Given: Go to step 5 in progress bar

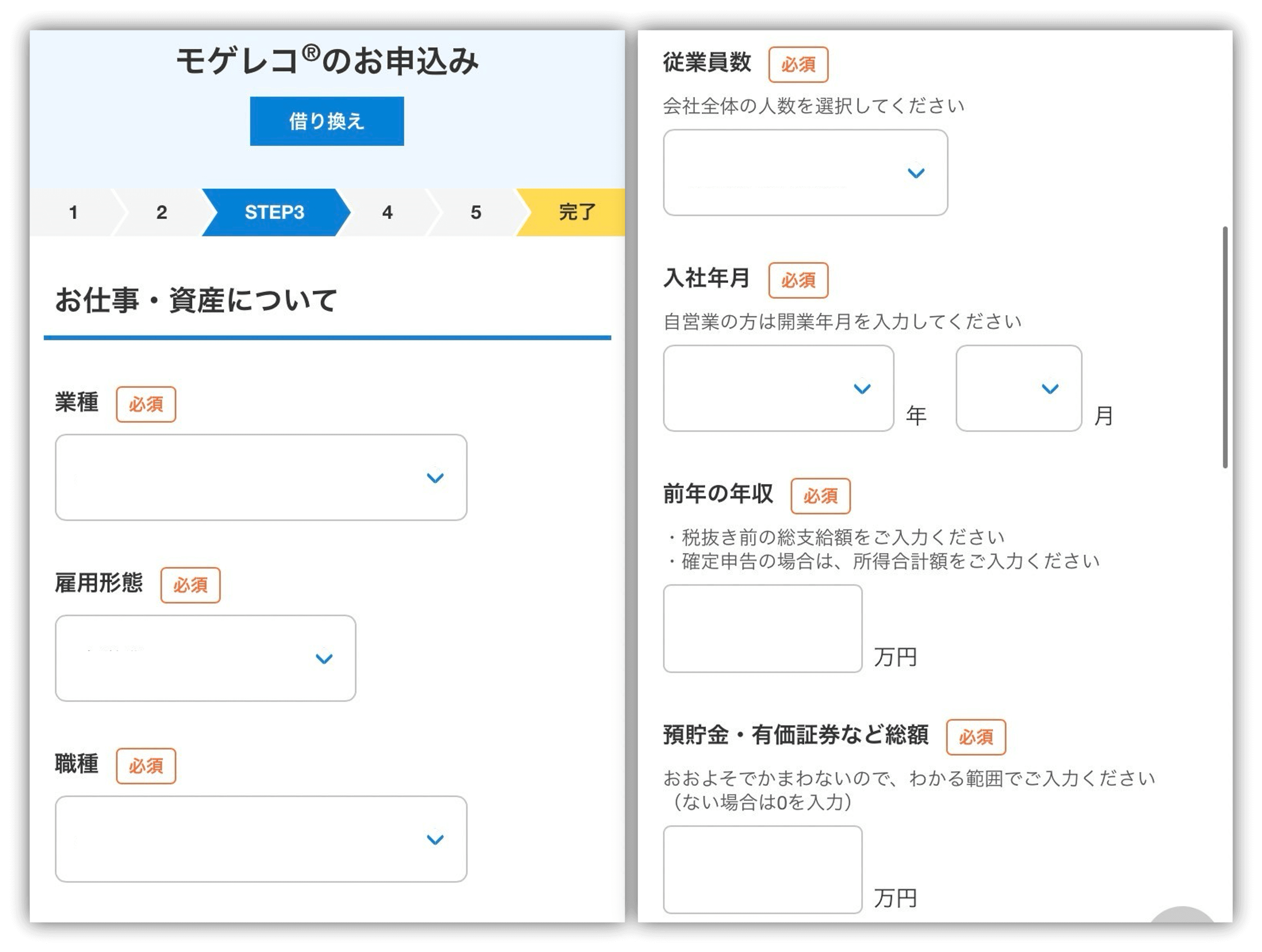Looking at the screenshot, I should (x=476, y=212).
